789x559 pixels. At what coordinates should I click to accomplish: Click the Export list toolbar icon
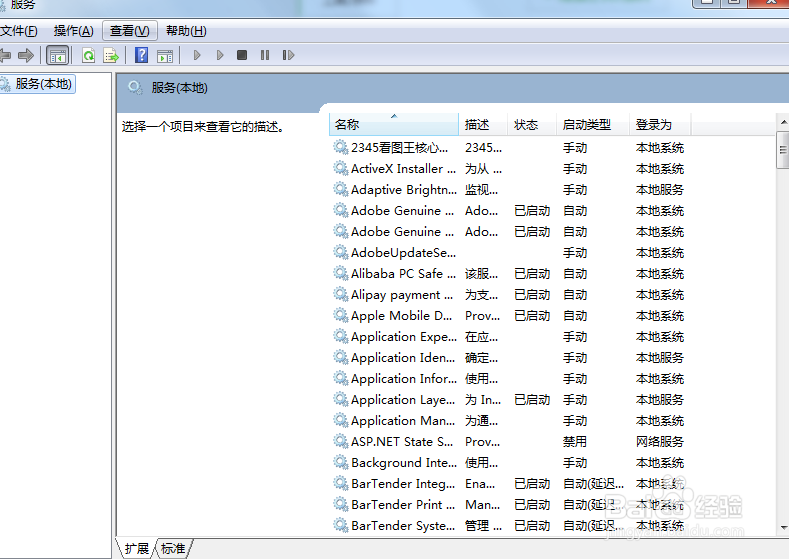click(x=111, y=55)
